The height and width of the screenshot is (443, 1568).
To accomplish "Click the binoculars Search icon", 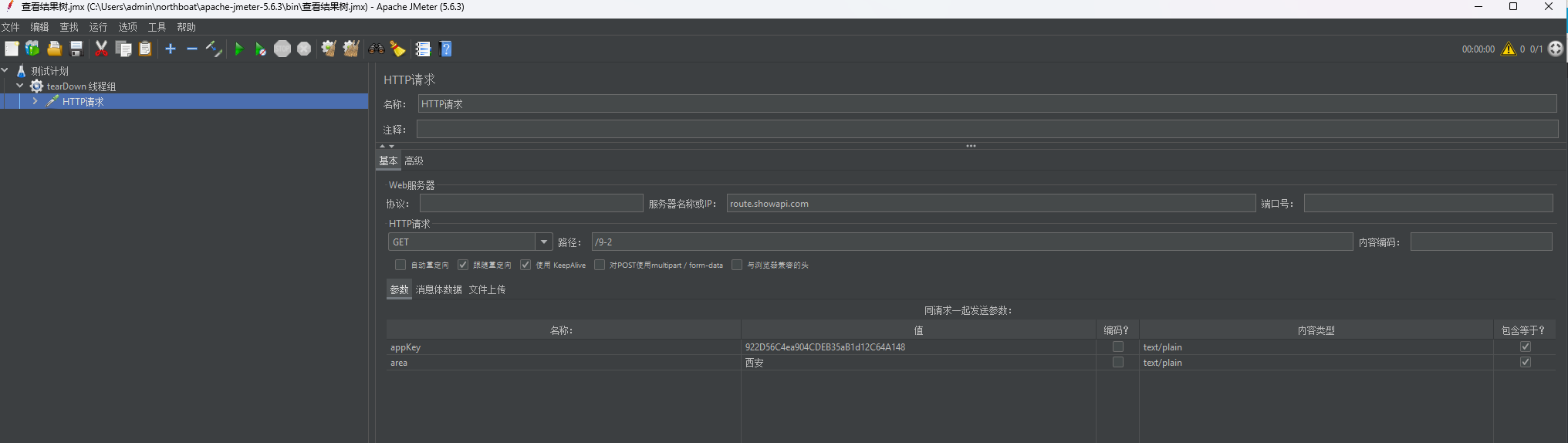I will point(377,49).
